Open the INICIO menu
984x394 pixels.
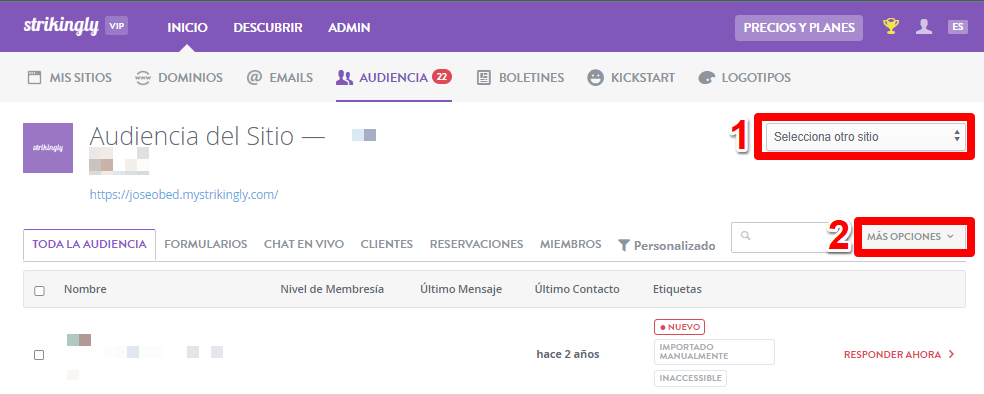point(188,28)
